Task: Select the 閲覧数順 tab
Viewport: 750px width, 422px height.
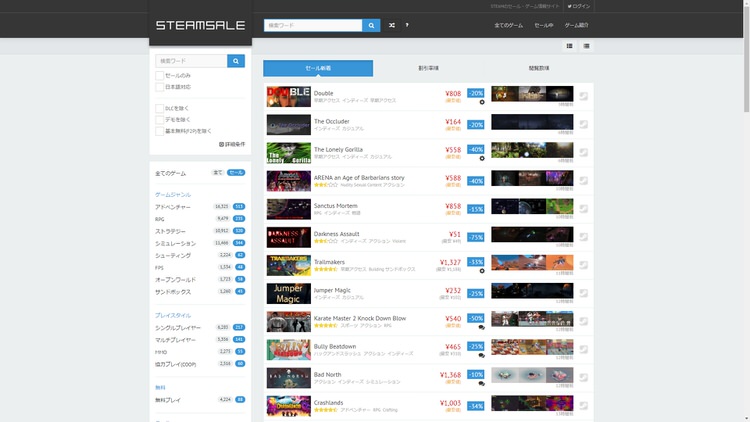Action: (539, 68)
